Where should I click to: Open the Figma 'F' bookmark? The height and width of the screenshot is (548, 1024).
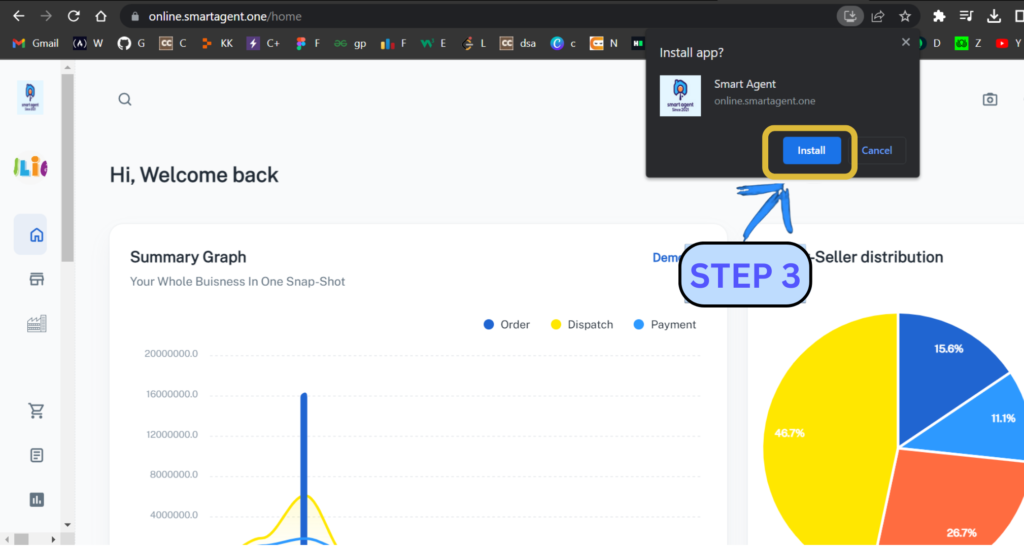(x=308, y=43)
